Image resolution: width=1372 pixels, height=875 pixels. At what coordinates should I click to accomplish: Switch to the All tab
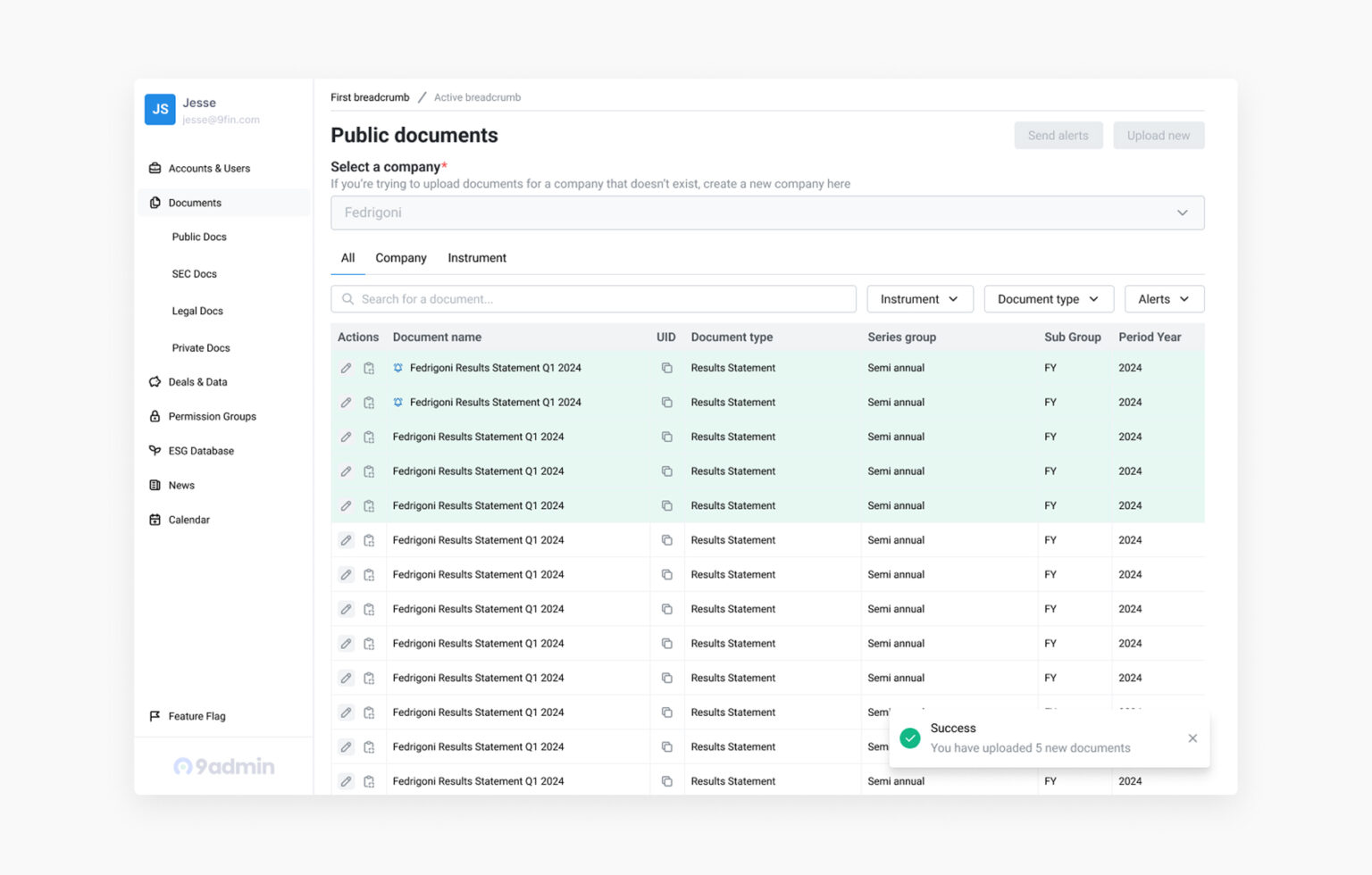pos(347,258)
